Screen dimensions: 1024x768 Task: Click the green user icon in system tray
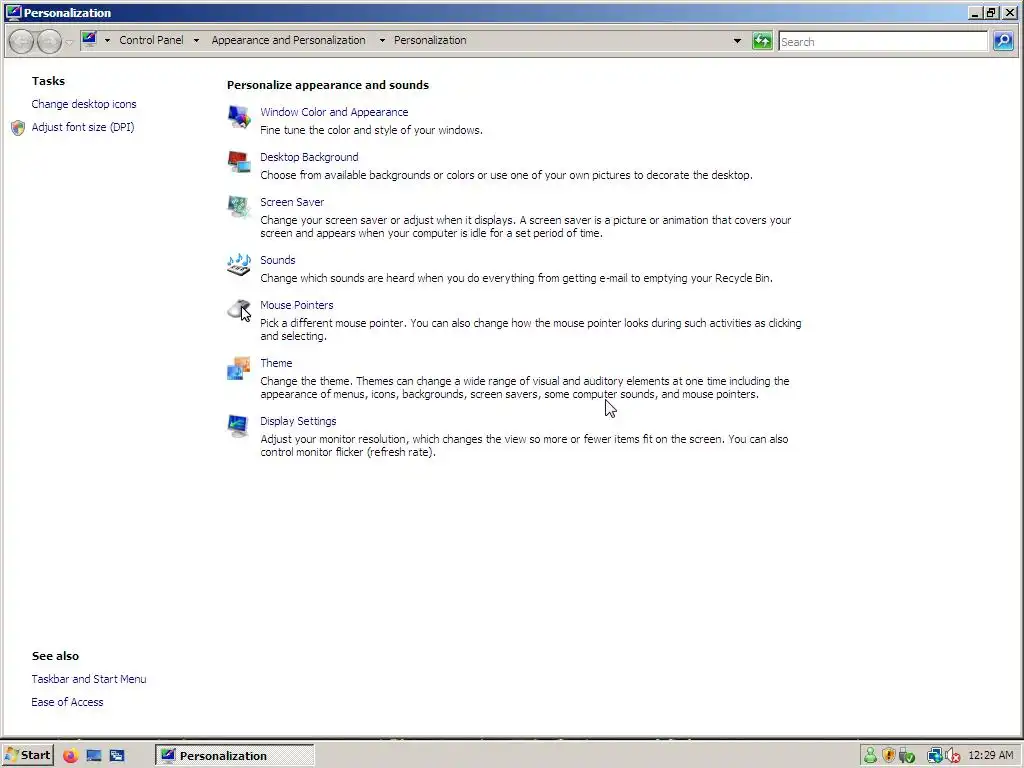tap(870, 756)
